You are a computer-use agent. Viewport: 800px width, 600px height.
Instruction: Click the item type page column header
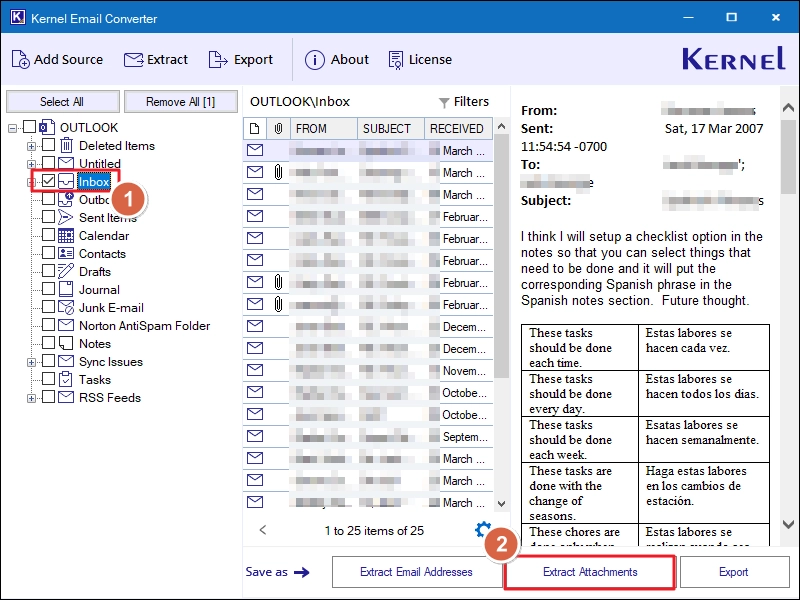click(x=255, y=129)
